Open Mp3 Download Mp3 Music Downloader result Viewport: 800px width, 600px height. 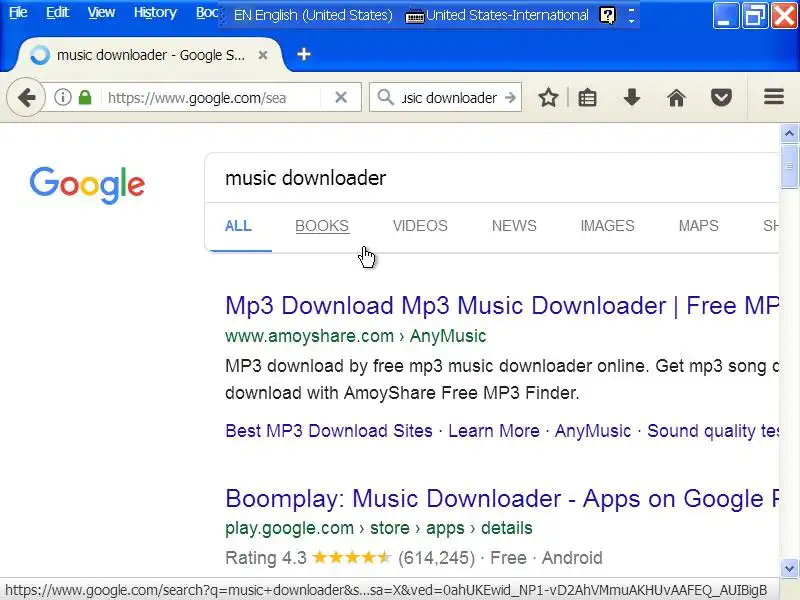point(502,306)
